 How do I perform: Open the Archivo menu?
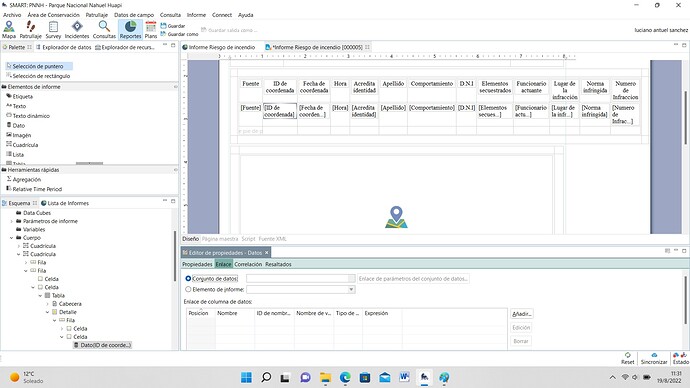click(x=12, y=15)
